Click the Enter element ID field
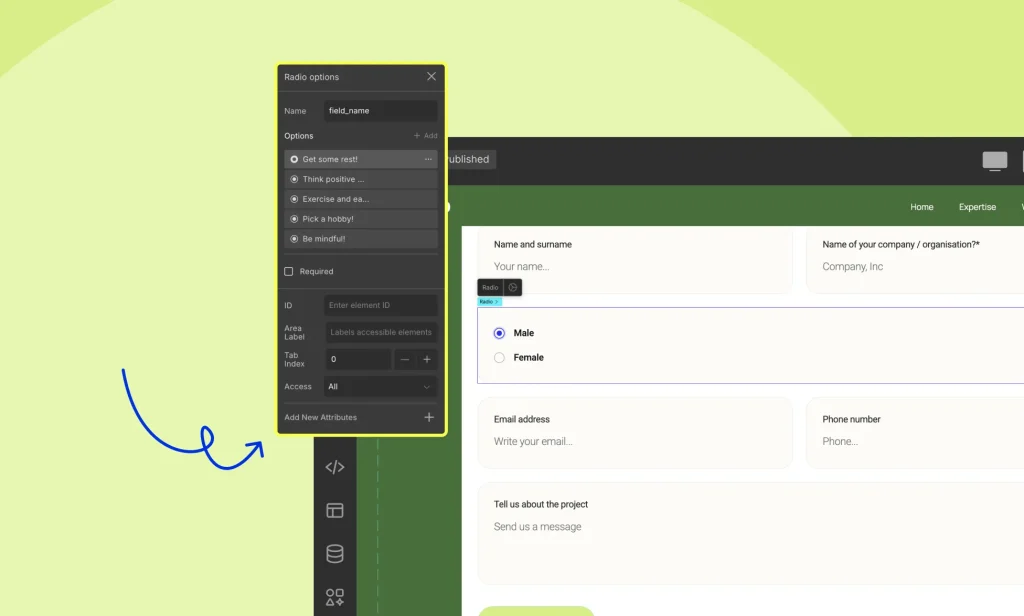Viewport: 1024px width, 616px height. click(x=381, y=305)
